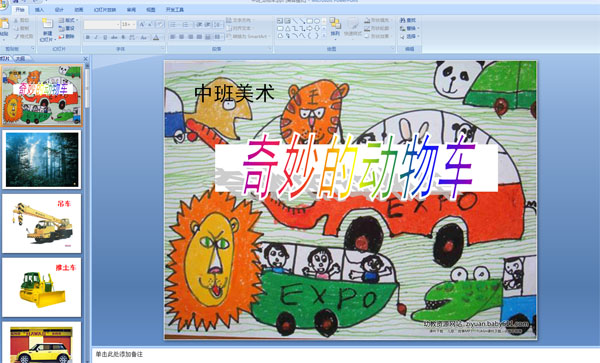Toggle italic formatting
600x363 pixels.
coord(96,37)
